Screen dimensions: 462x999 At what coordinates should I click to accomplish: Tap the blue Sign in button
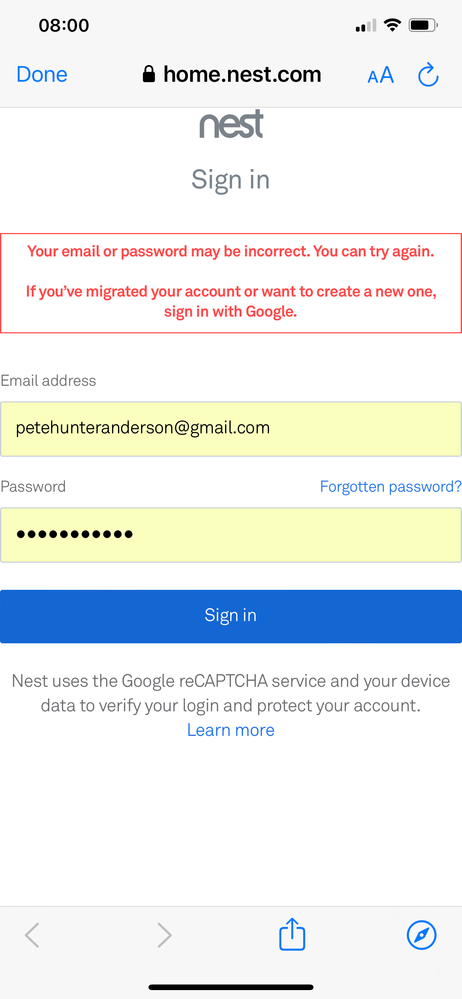click(231, 616)
